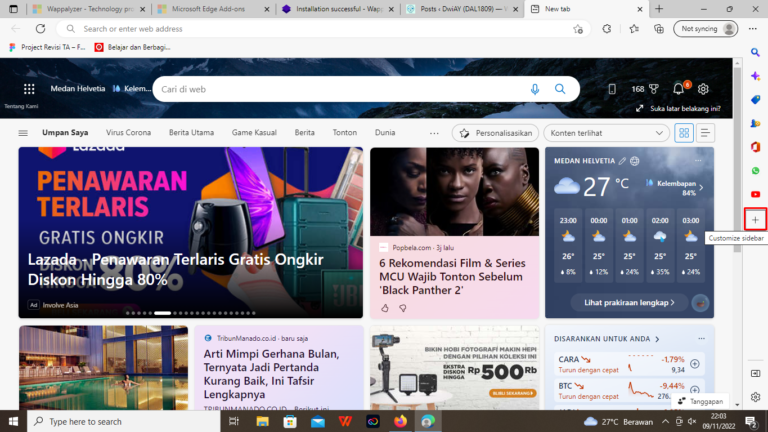
Task: Open the feed hamburger menu
Action: 23,133
